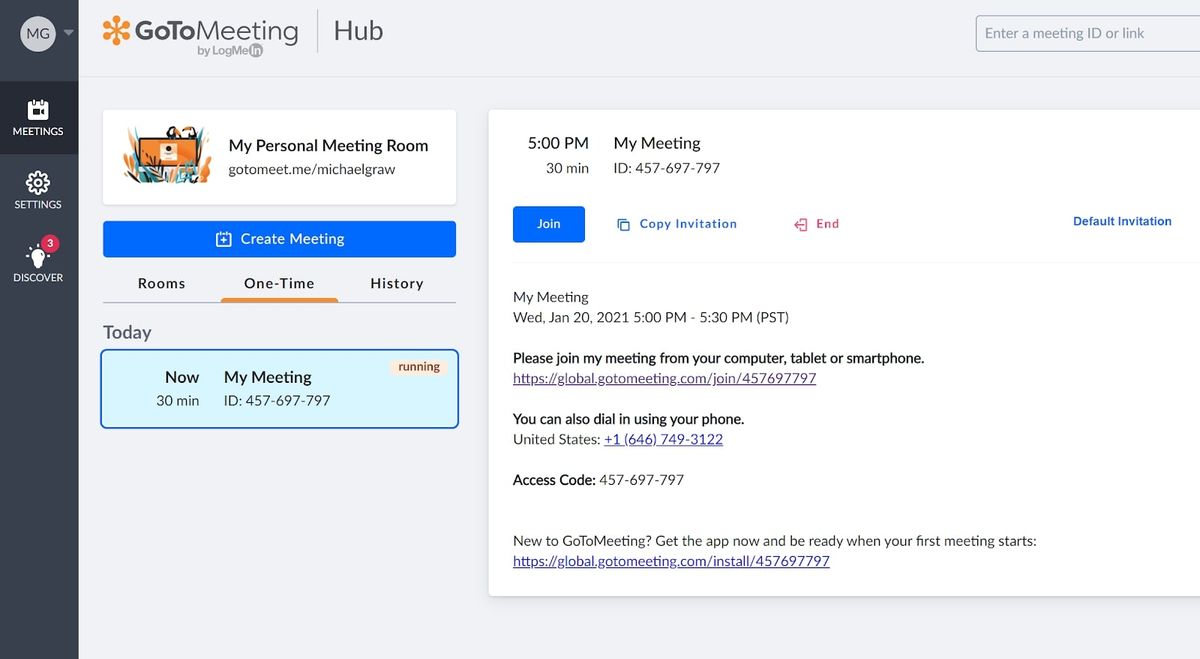Open the History tab
Screen dimensions: 1200x659
[397, 283]
